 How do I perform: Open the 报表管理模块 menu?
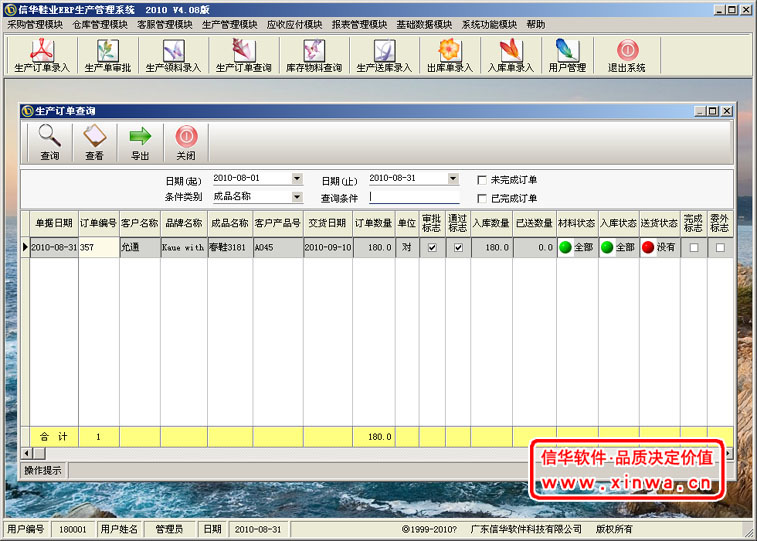[359, 25]
